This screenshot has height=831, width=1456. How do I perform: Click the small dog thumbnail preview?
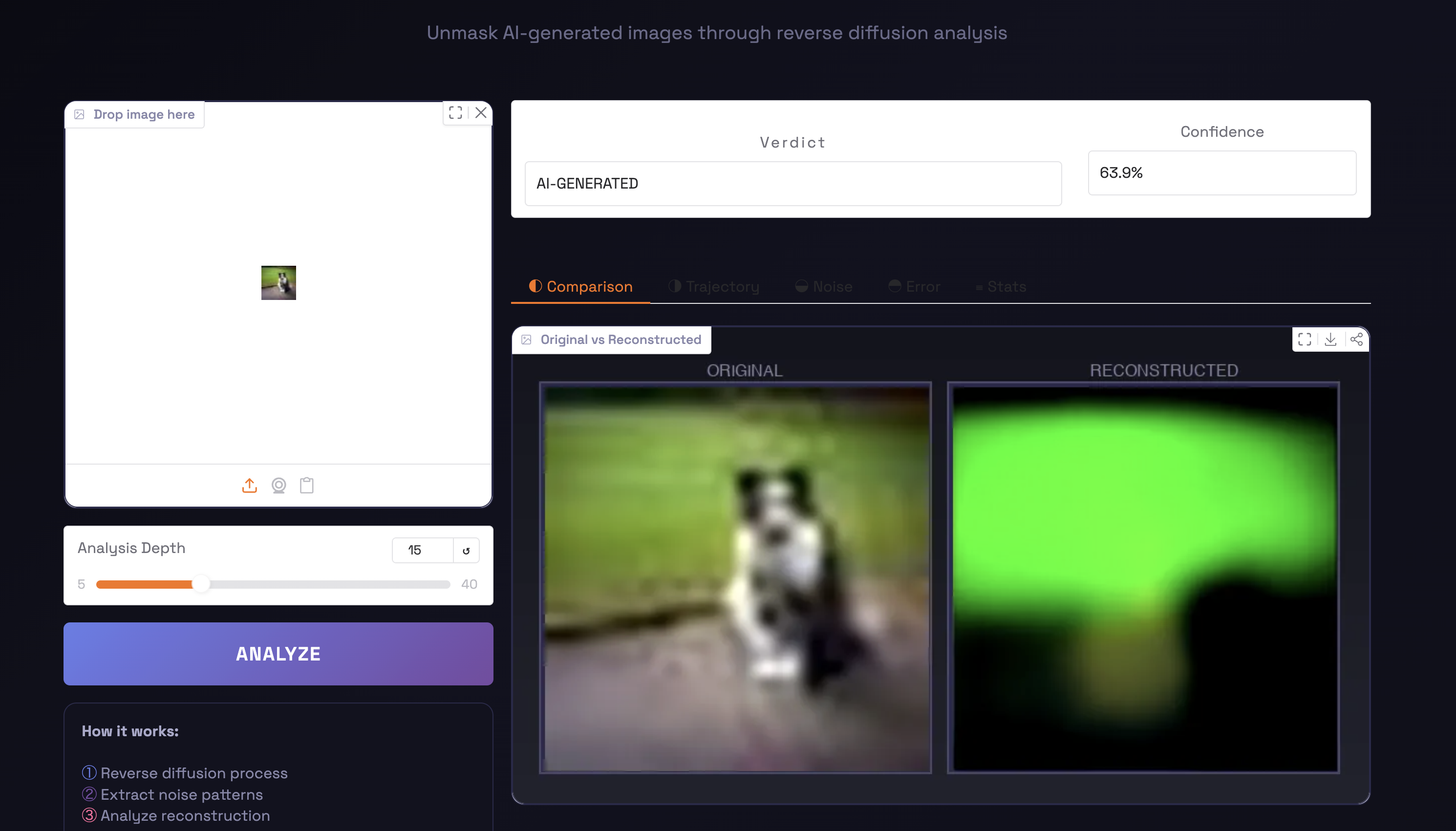click(278, 282)
